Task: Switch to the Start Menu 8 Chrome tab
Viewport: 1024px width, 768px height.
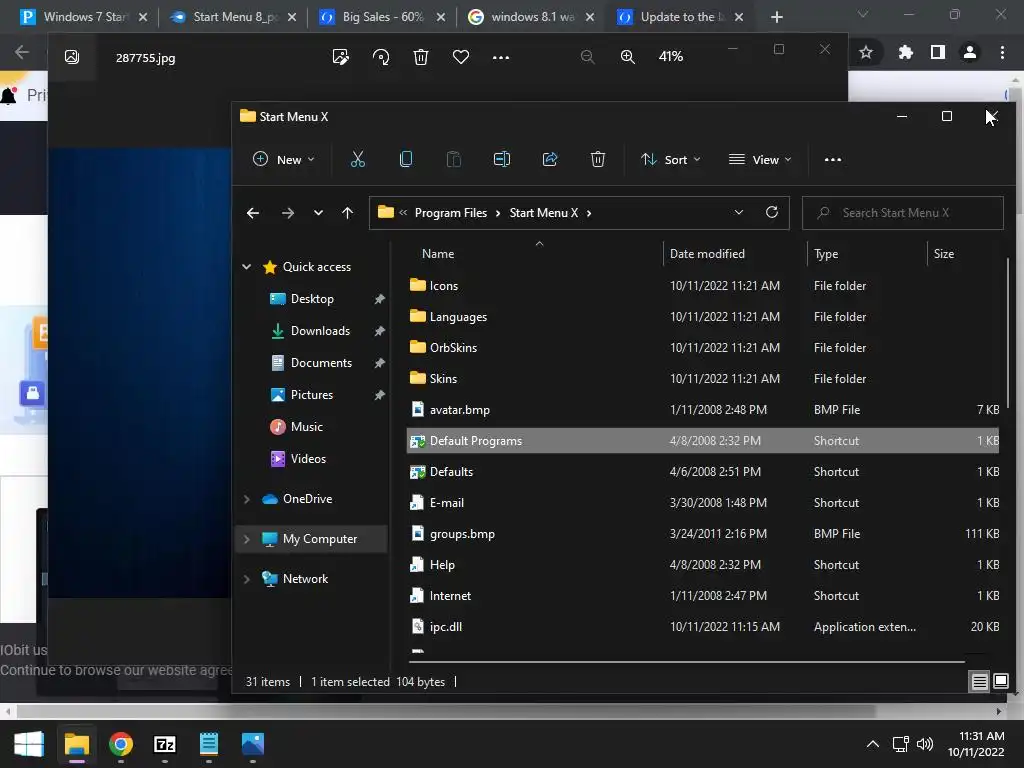Action: [x=232, y=17]
